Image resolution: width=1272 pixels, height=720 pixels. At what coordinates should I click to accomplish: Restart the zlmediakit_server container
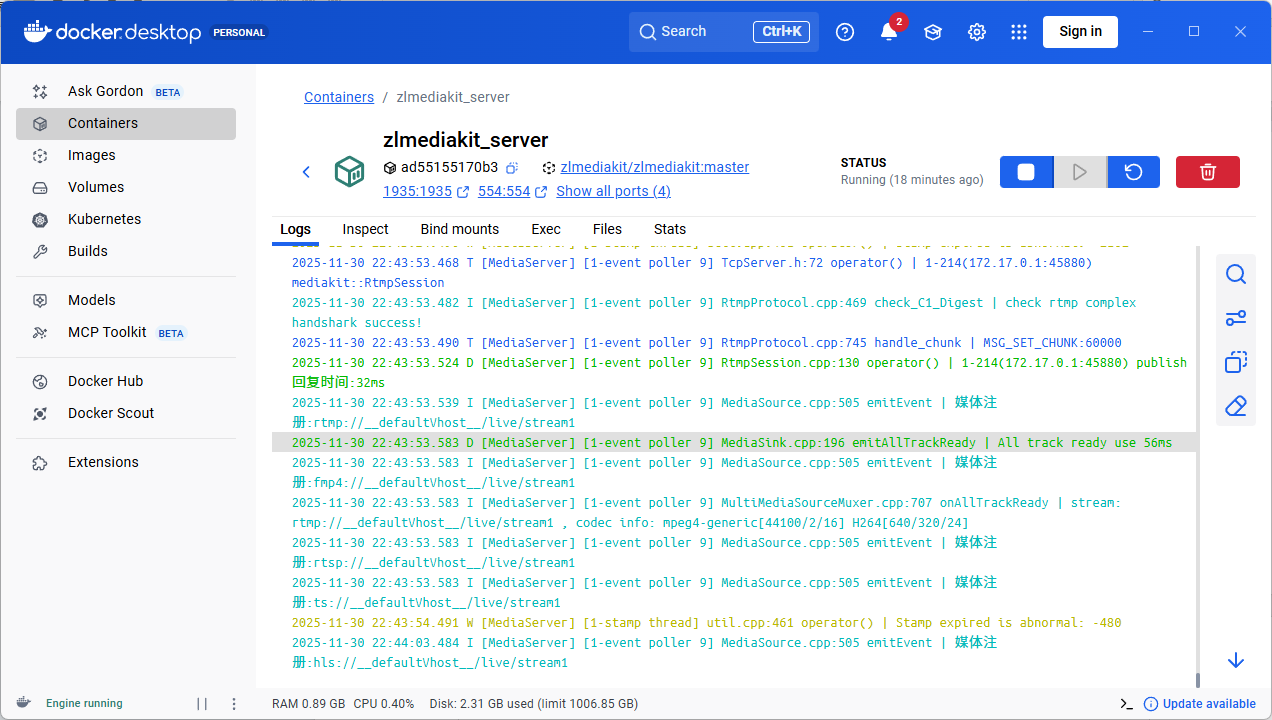coord(1133,171)
